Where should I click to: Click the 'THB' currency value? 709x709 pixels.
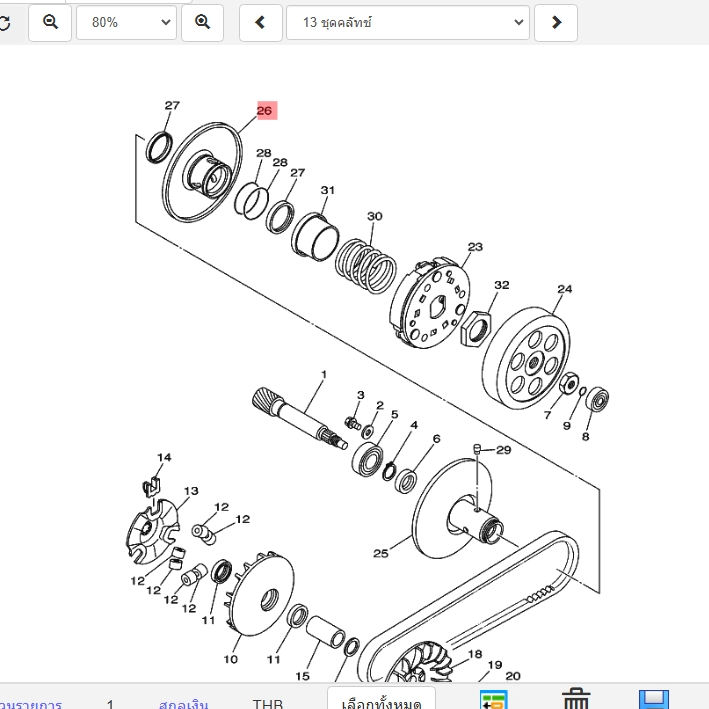click(x=268, y=704)
